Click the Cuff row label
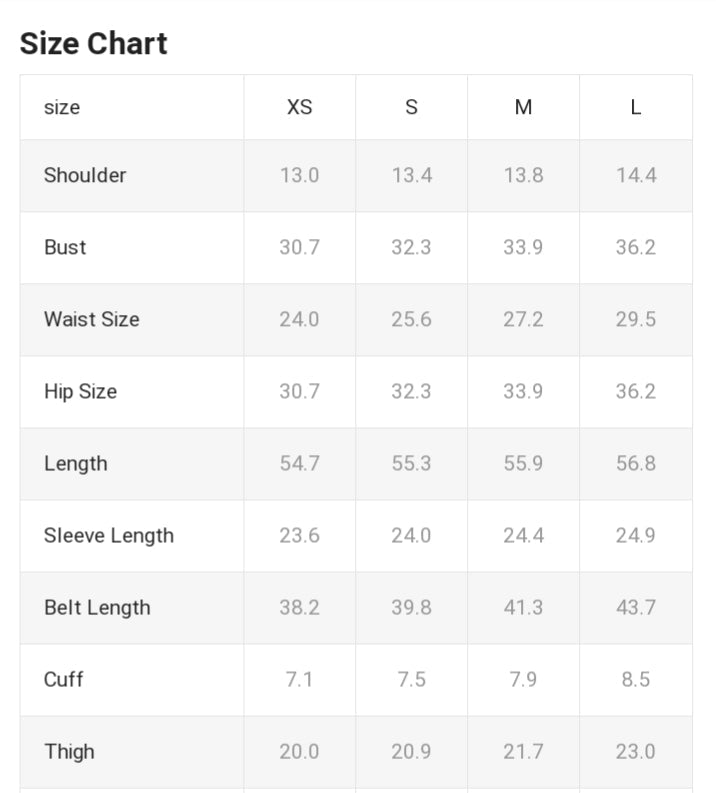 click(x=63, y=679)
